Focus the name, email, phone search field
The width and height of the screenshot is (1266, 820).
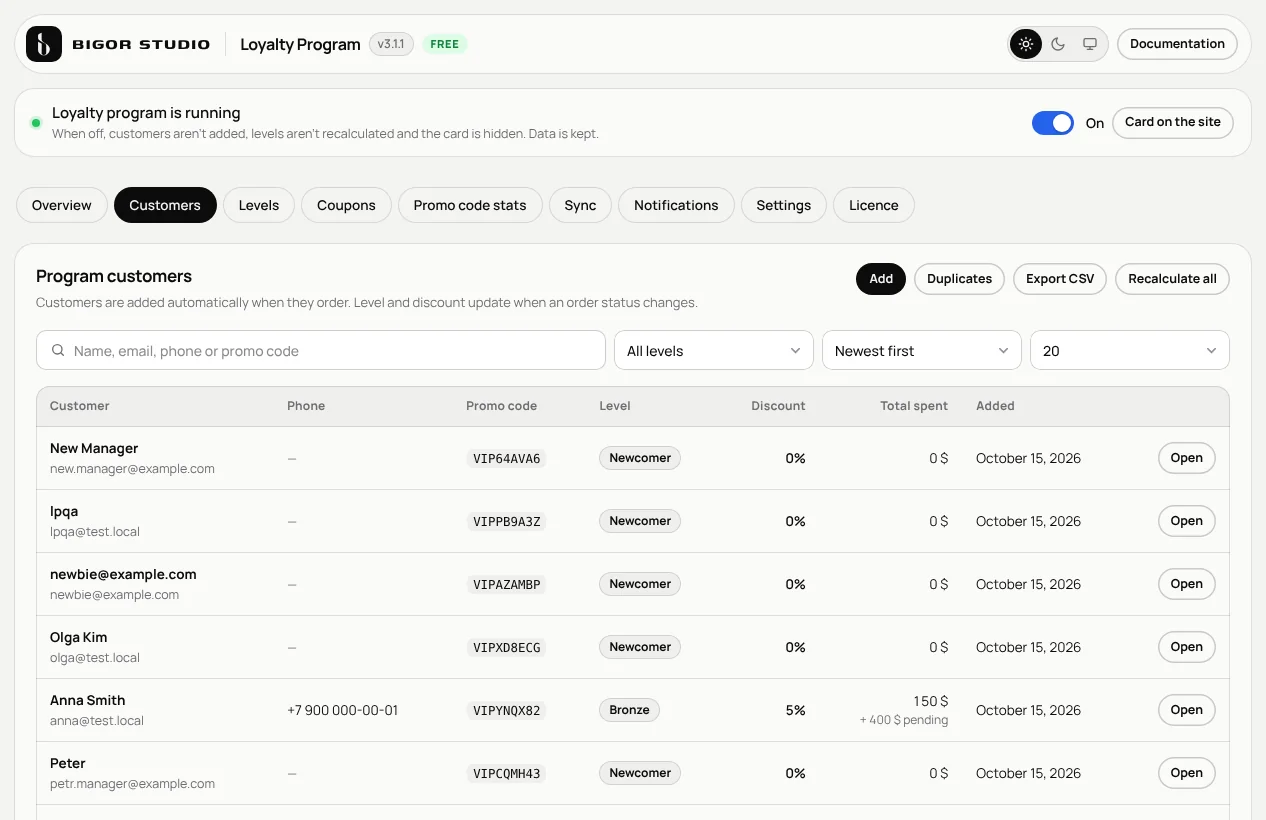point(321,351)
